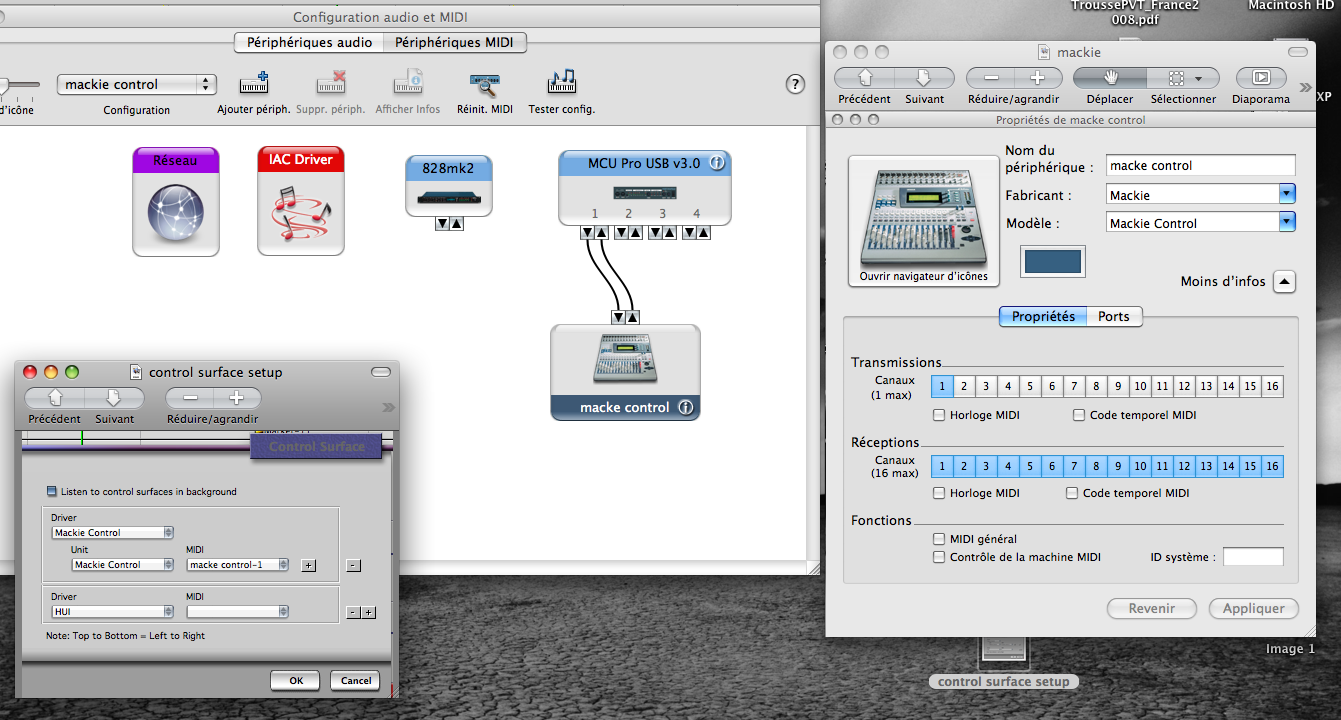Switch to the Périphériques audio tab
The height and width of the screenshot is (720, 1341).
pos(309,42)
